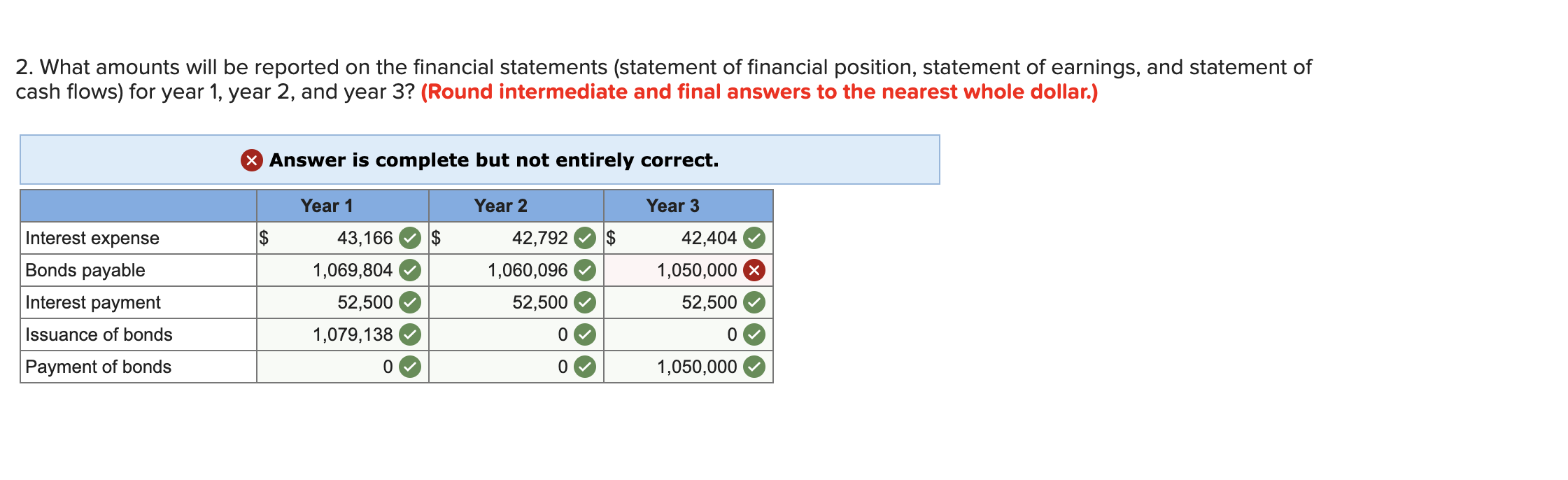The width and height of the screenshot is (1568, 480).
Task: Click the checkmark next to 42,404 in Year 3
Action: click(754, 238)
